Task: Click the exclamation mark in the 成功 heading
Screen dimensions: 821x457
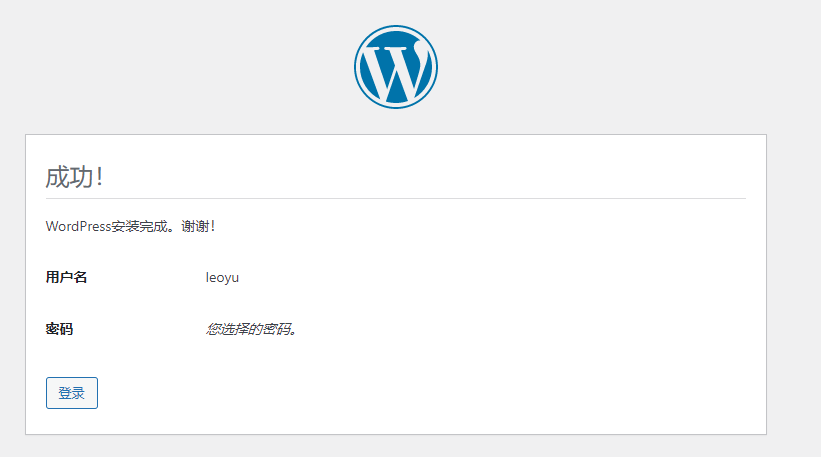Action: click(x=100, y=177)
